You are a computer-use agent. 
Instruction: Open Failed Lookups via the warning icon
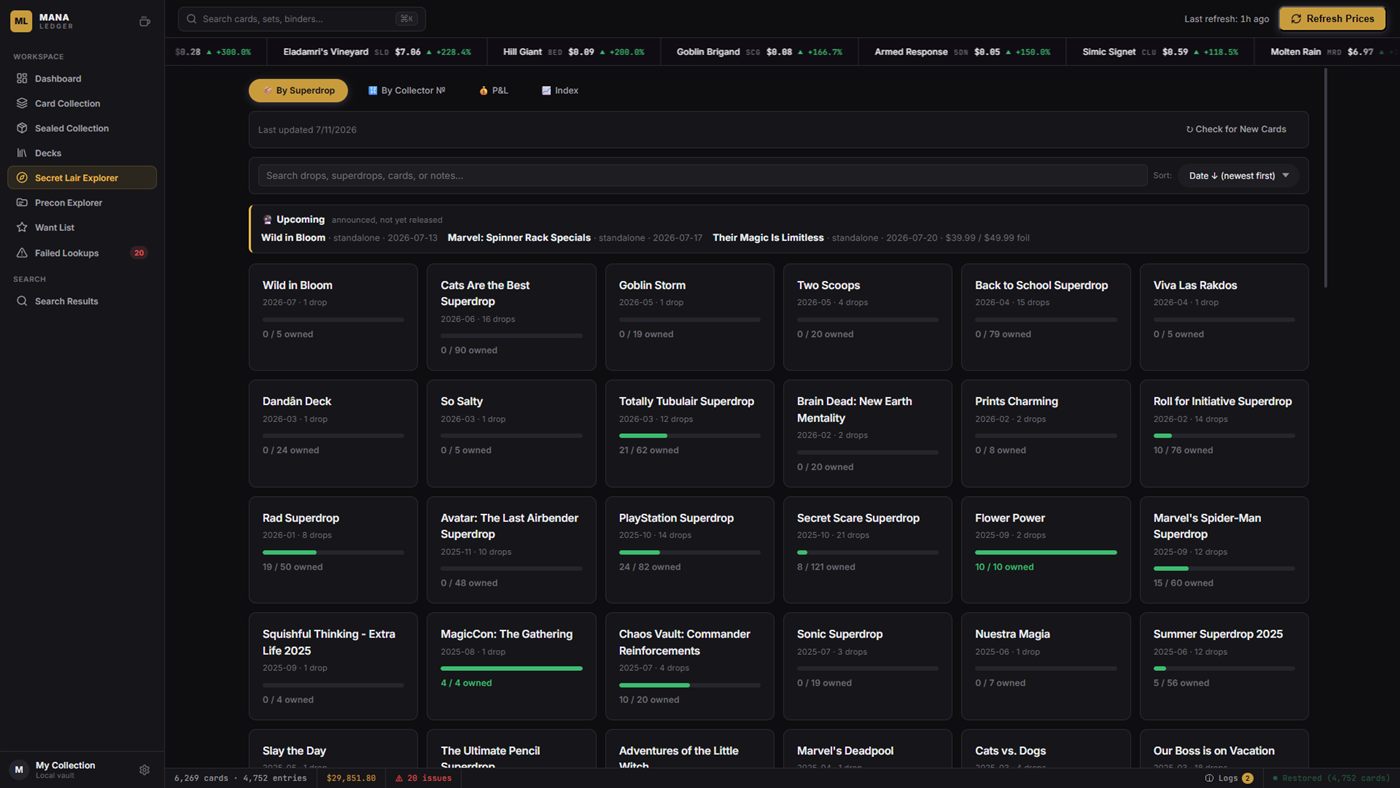[x=22, y=253]
